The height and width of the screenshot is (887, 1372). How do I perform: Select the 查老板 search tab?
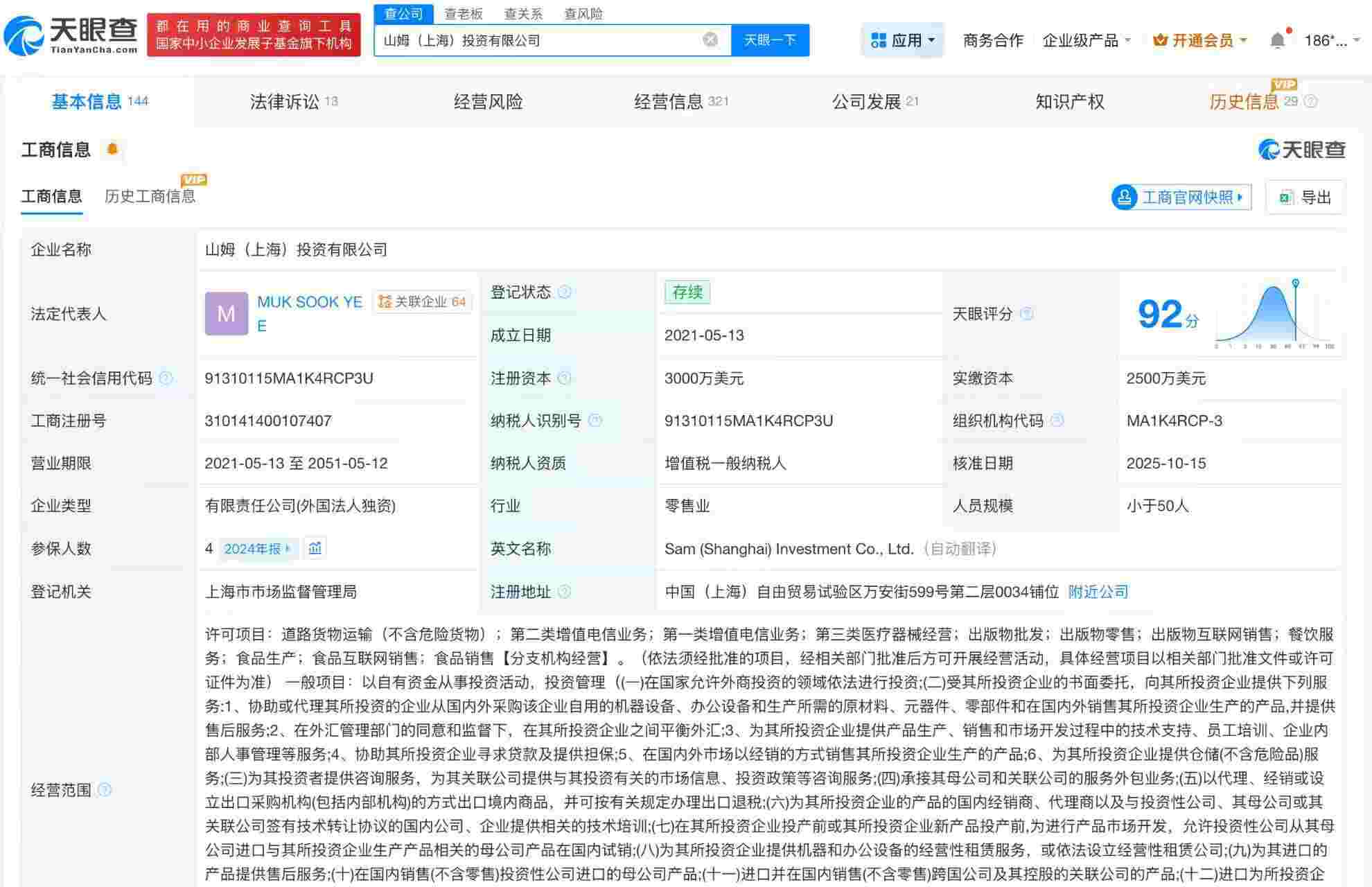pyautogui.click(x=463, y=14)
